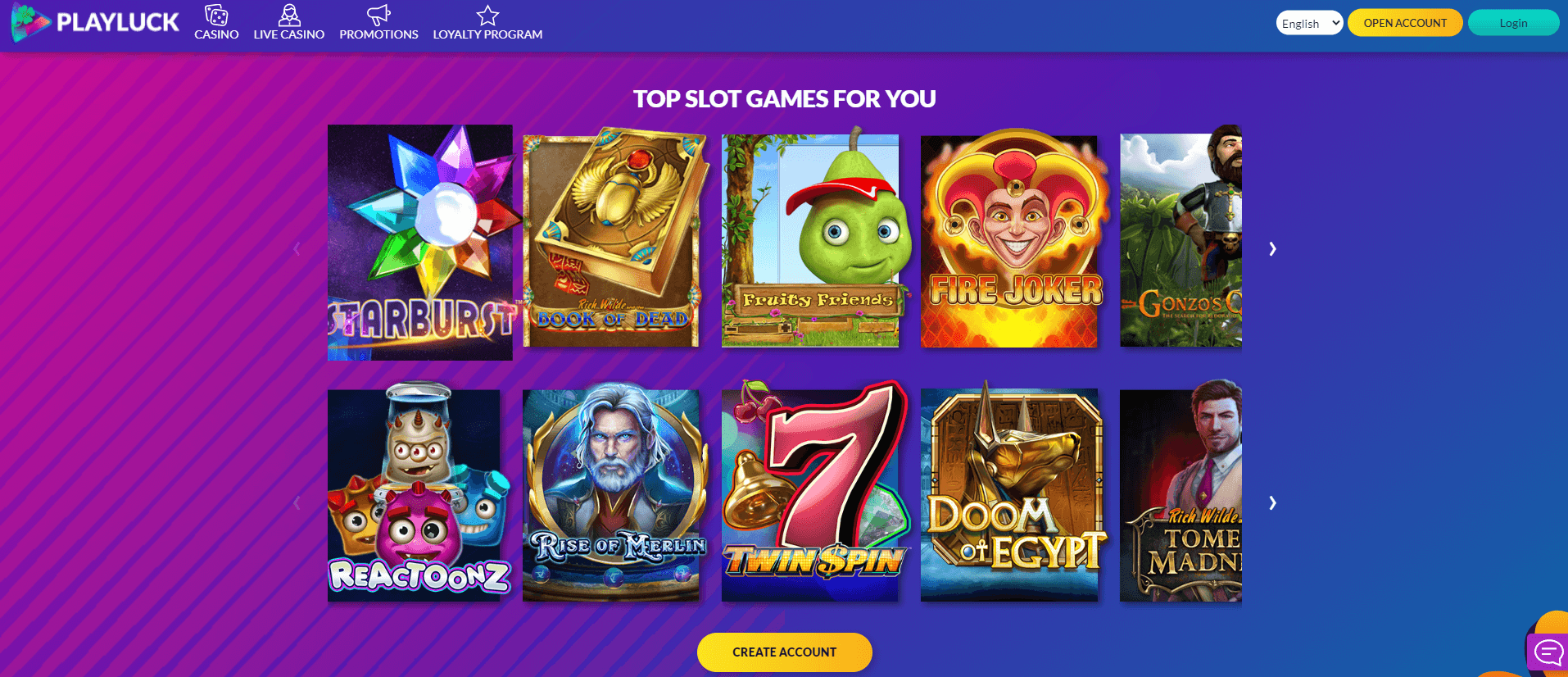1568x677 pixels.
Task: Launch Book of Dead game
Action: 613,238
